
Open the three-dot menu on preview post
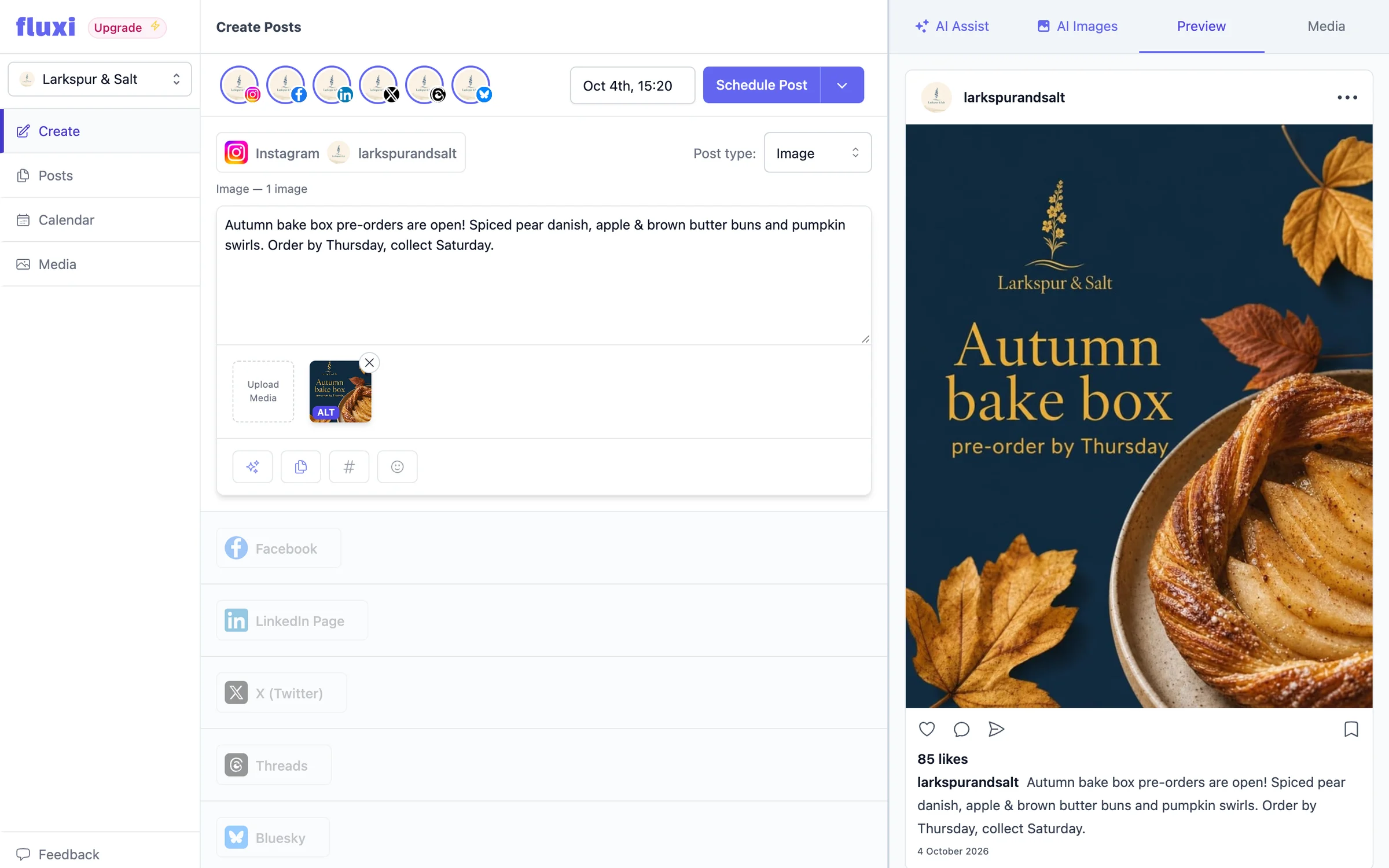[x=1347, y=97]
